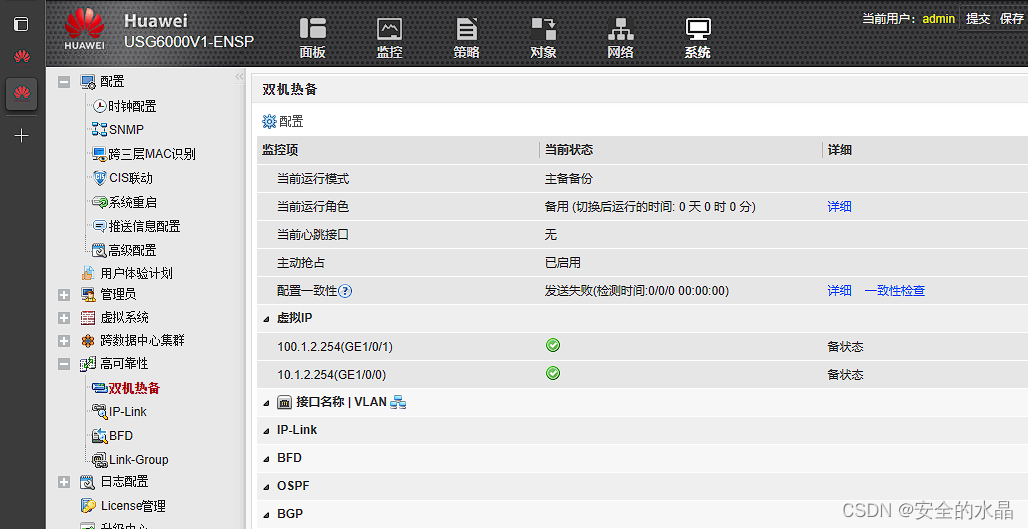Collapse the 虚拟IP section
This screenshot has width=1028, height=529.
pyautogui.click(x=266, y=319)
